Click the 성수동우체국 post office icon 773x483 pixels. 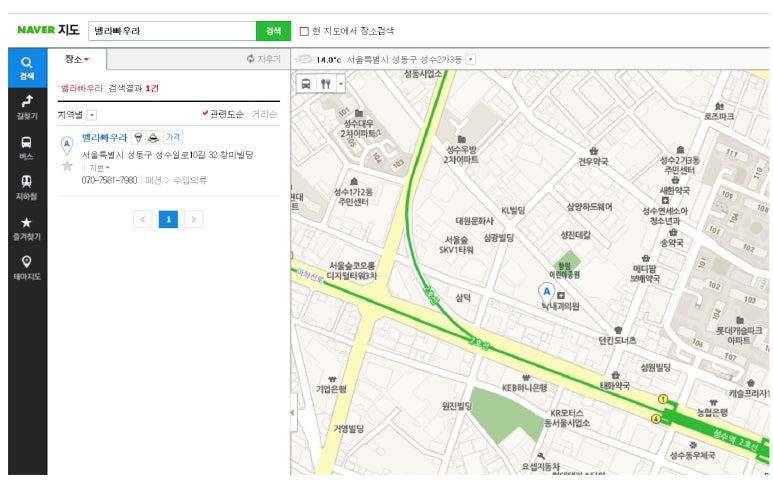pos(693,445)
